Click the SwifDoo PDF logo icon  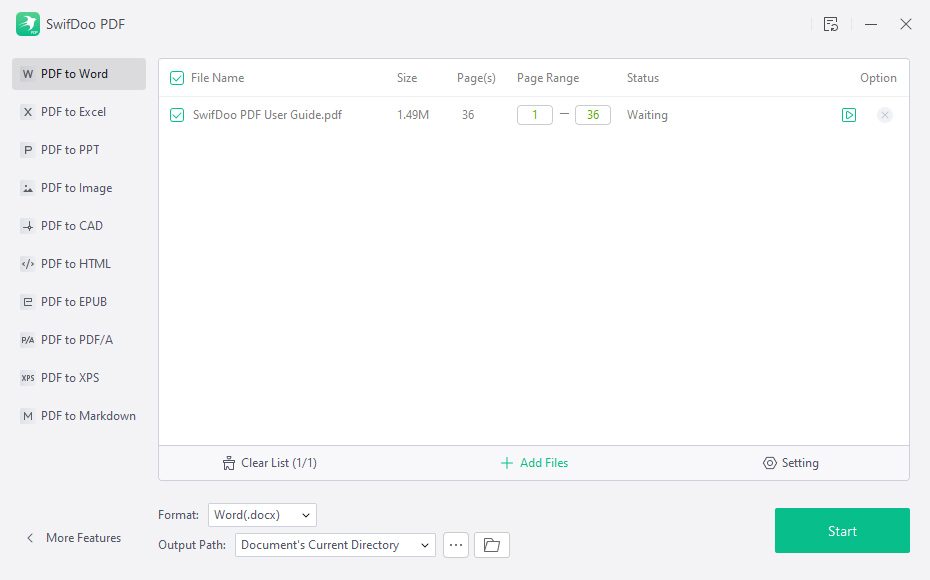[x=28, y=24]
